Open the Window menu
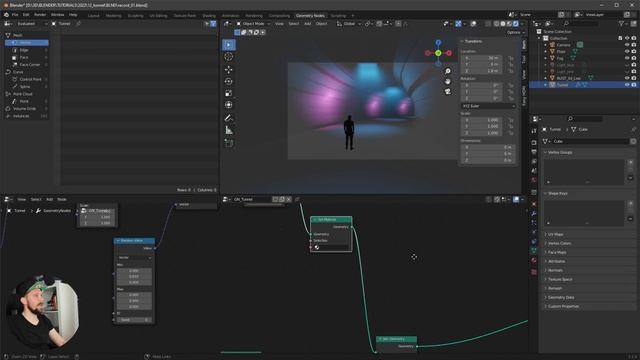This screenshot has width=640, height=360. [x=58, y=15]
